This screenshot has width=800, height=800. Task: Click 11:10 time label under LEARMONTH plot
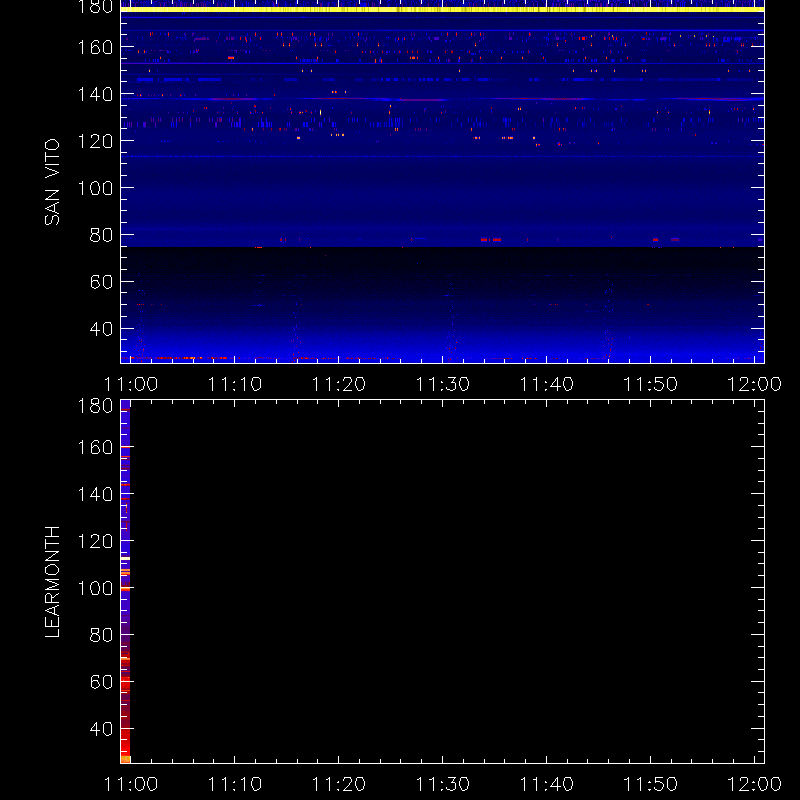235,784
